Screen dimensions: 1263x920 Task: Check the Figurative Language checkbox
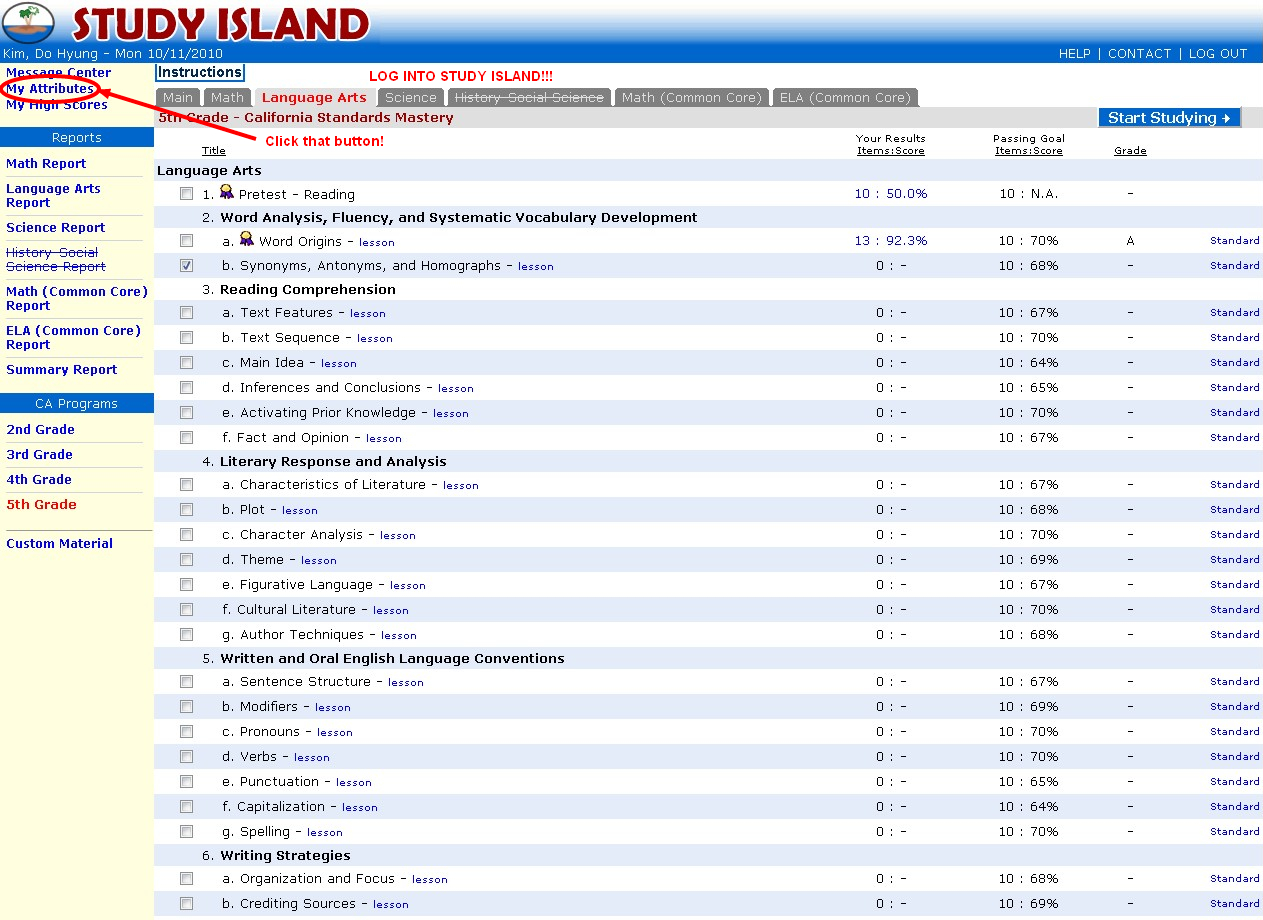click(x=186, y=584)
